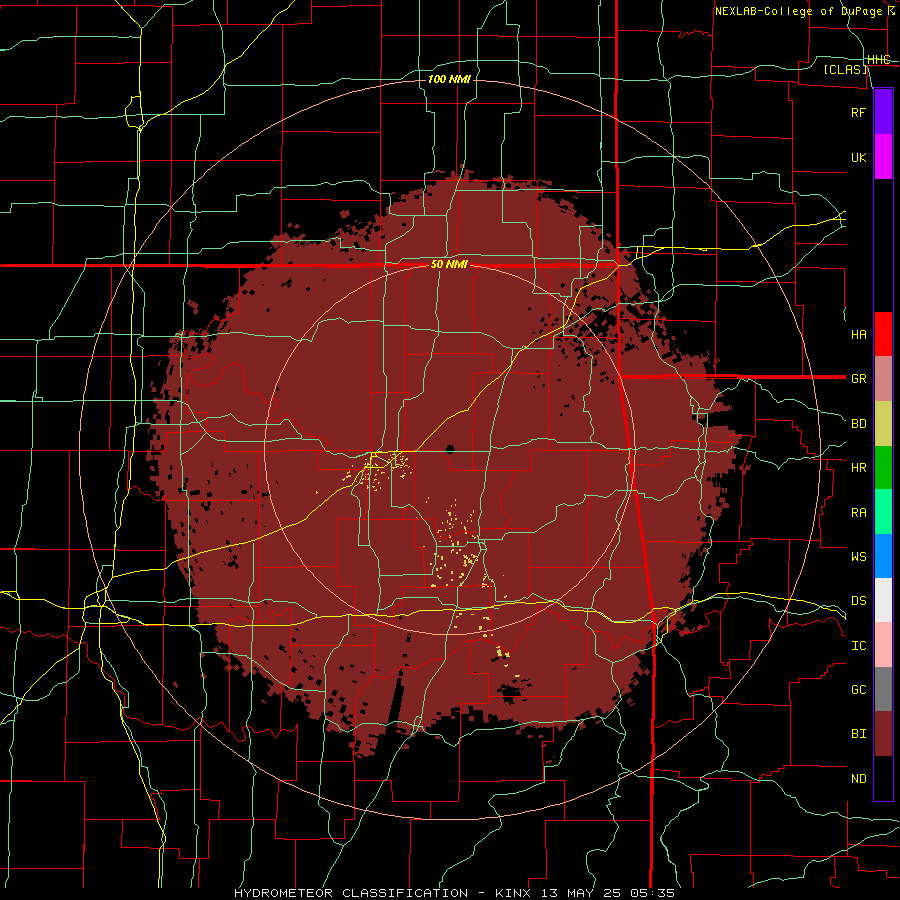Click the blue WS legend swatch
The width and height of the screenshot is (900, 900).
click(883, 556)
